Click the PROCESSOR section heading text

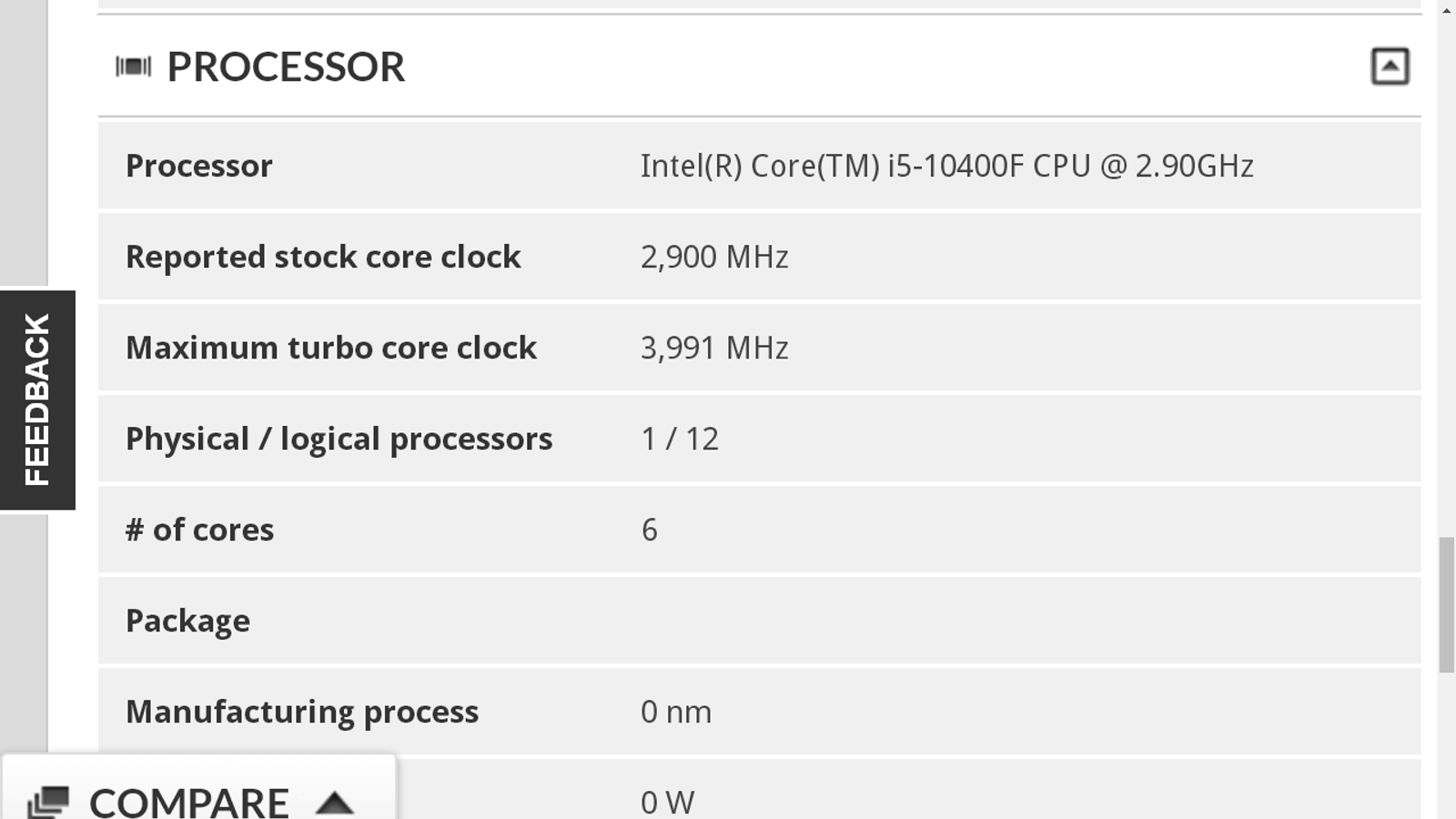coord(286,66)
